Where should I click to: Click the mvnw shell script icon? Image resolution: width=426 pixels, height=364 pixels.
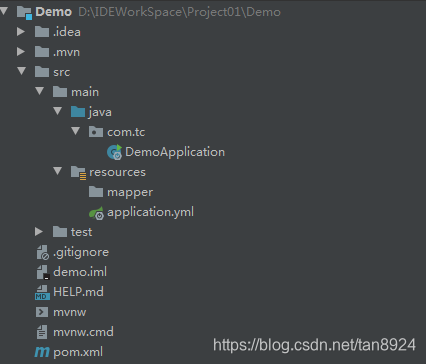[x=42, y=312]
